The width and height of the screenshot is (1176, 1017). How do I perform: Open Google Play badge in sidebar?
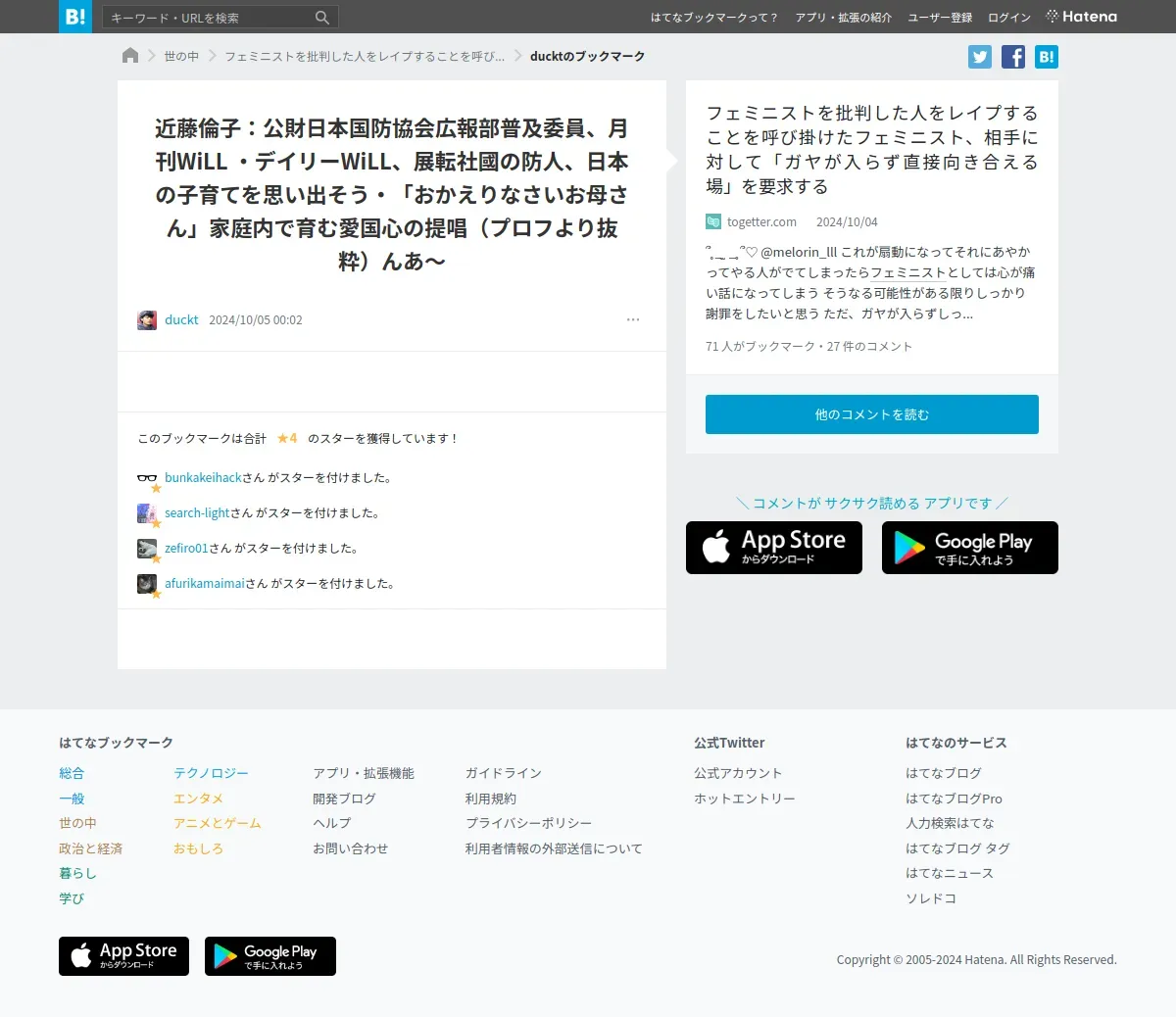tap(970, 548)
